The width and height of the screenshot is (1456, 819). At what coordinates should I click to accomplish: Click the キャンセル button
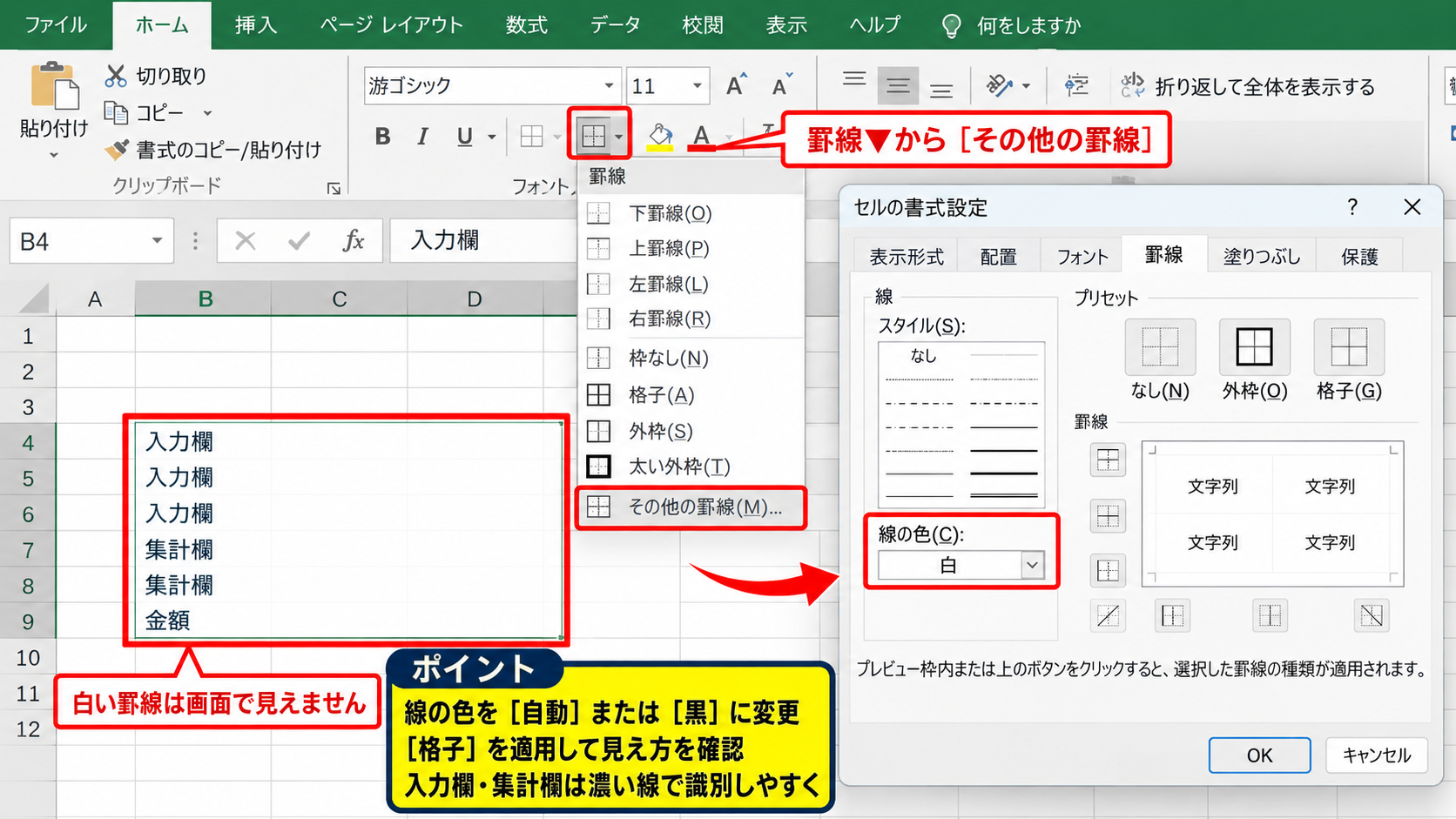(1376, 755)
